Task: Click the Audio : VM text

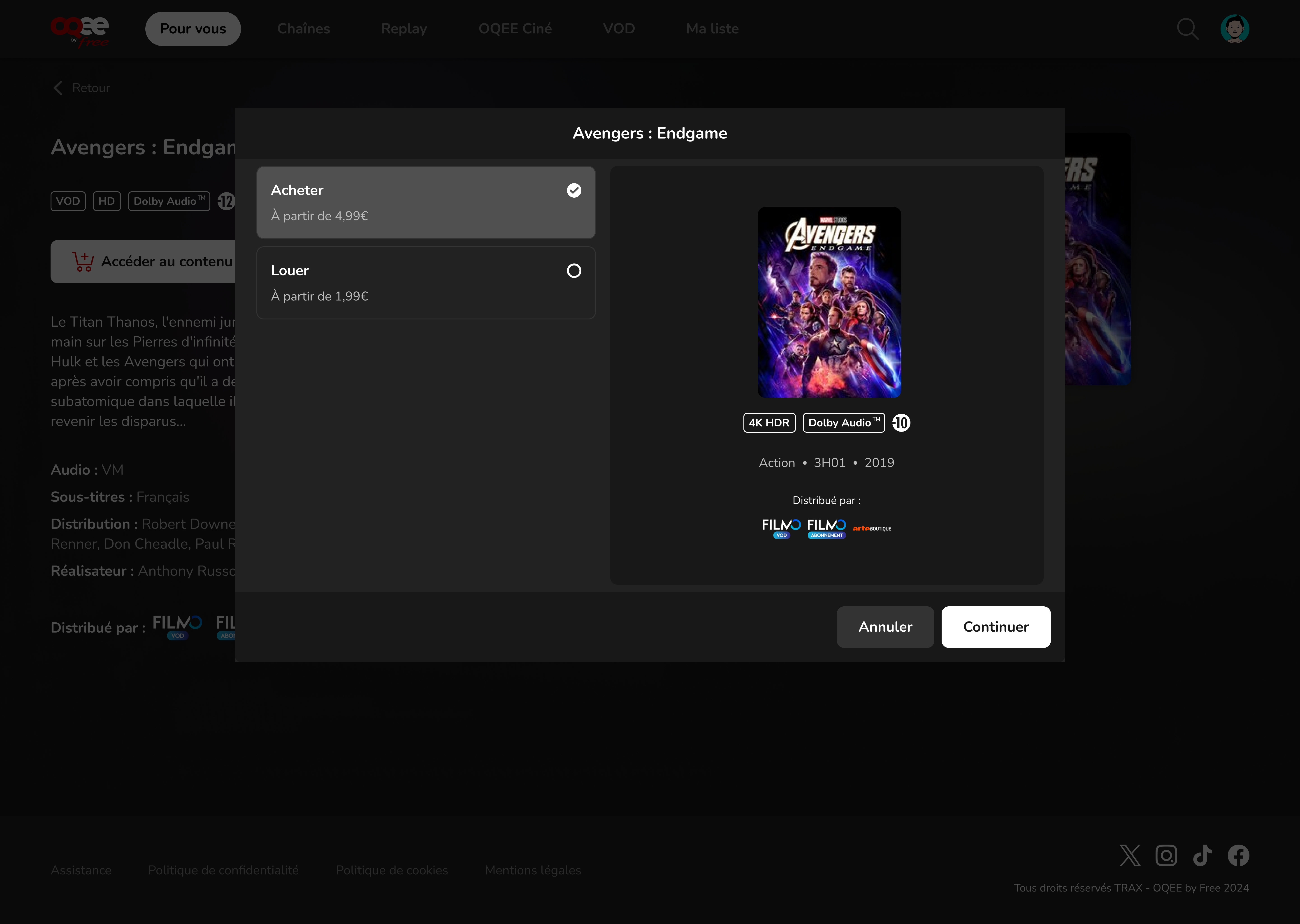Action: click(87, 469)
